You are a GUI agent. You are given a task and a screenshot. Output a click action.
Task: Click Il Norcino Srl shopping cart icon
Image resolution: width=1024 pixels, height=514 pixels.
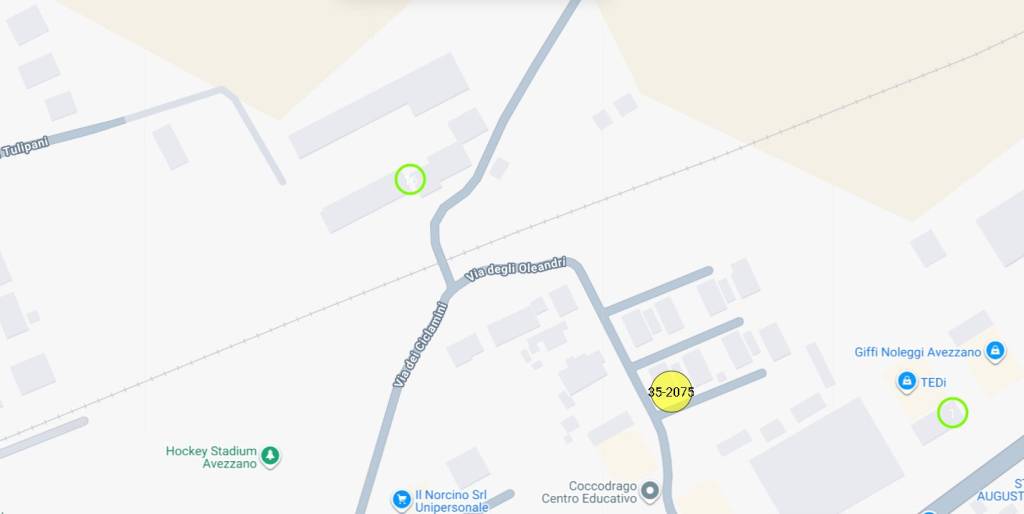(401, 500)
